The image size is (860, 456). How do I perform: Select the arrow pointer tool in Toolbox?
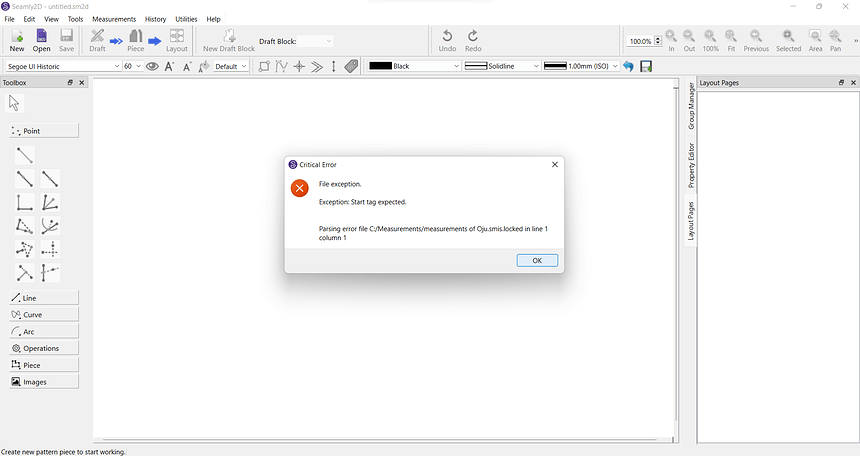[14, 103]
